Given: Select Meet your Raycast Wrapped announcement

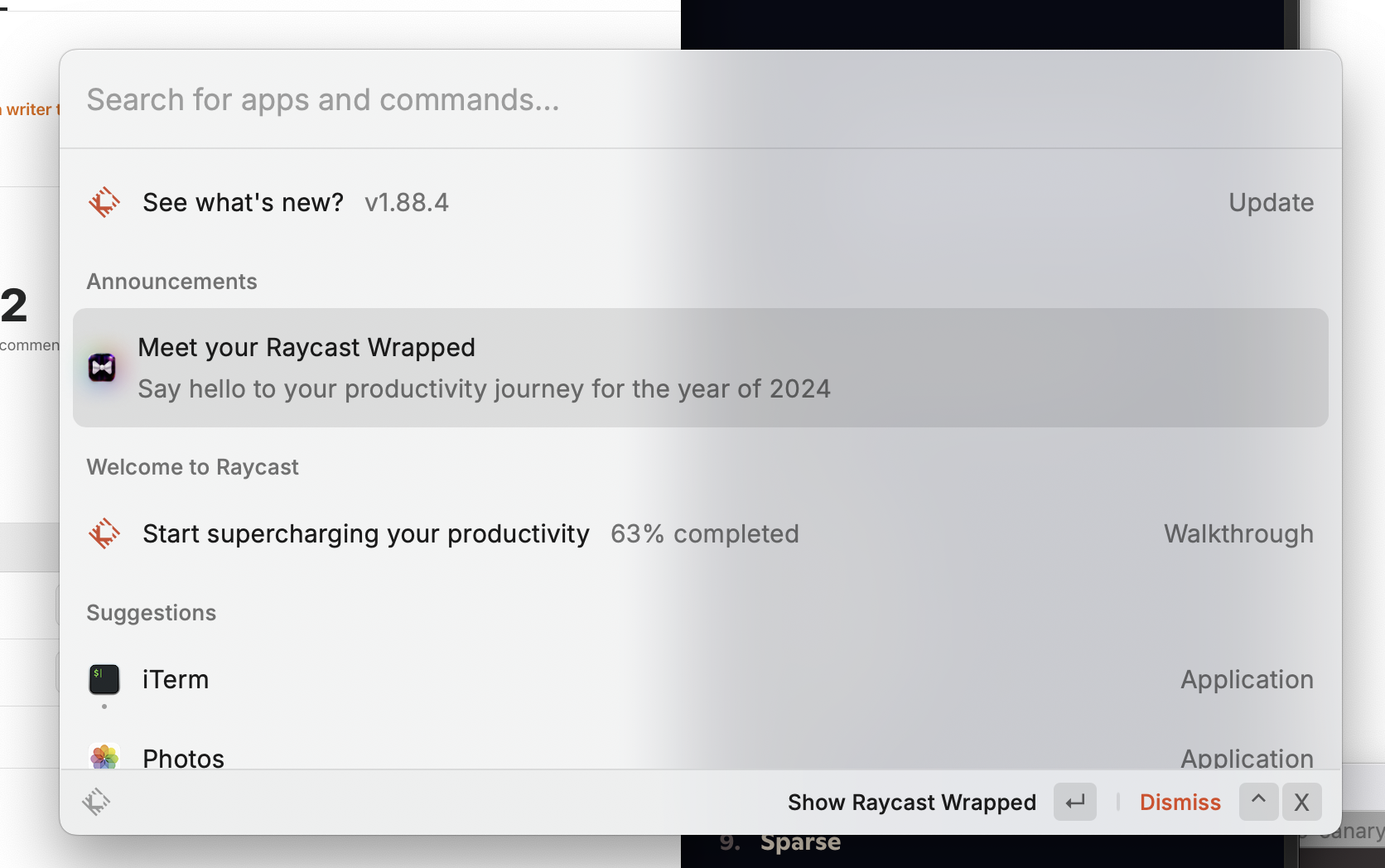Looking at the screenshot, I should tap(700, 368).
